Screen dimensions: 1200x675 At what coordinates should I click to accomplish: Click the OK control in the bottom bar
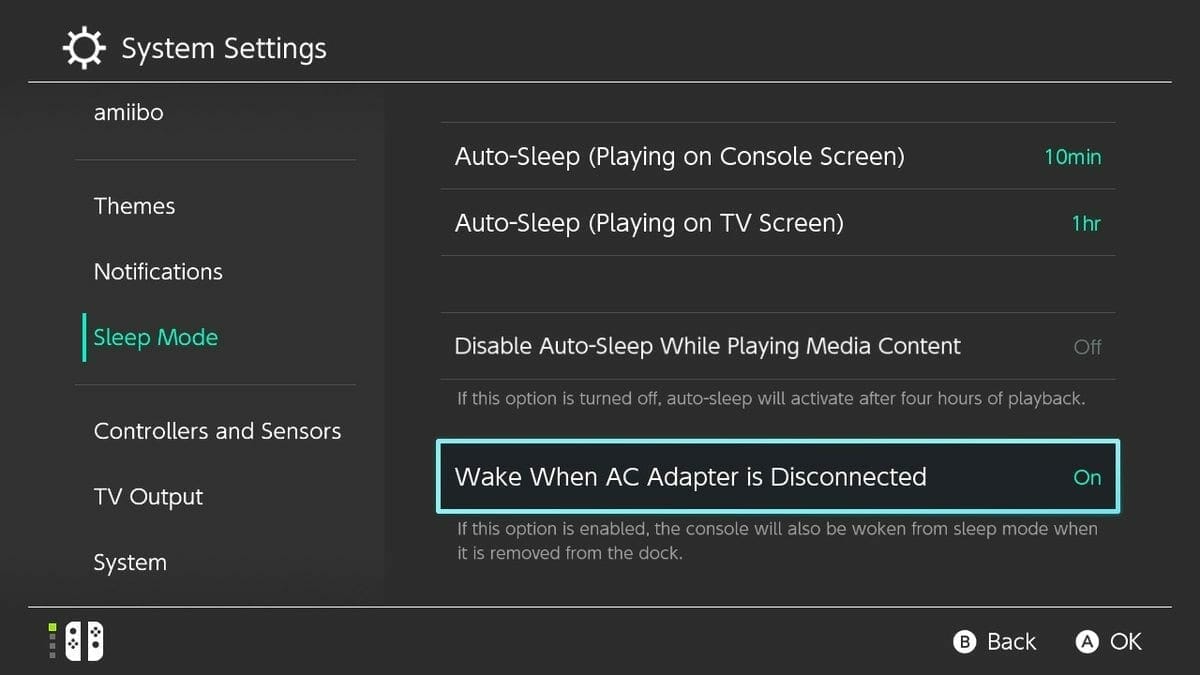1108,641
